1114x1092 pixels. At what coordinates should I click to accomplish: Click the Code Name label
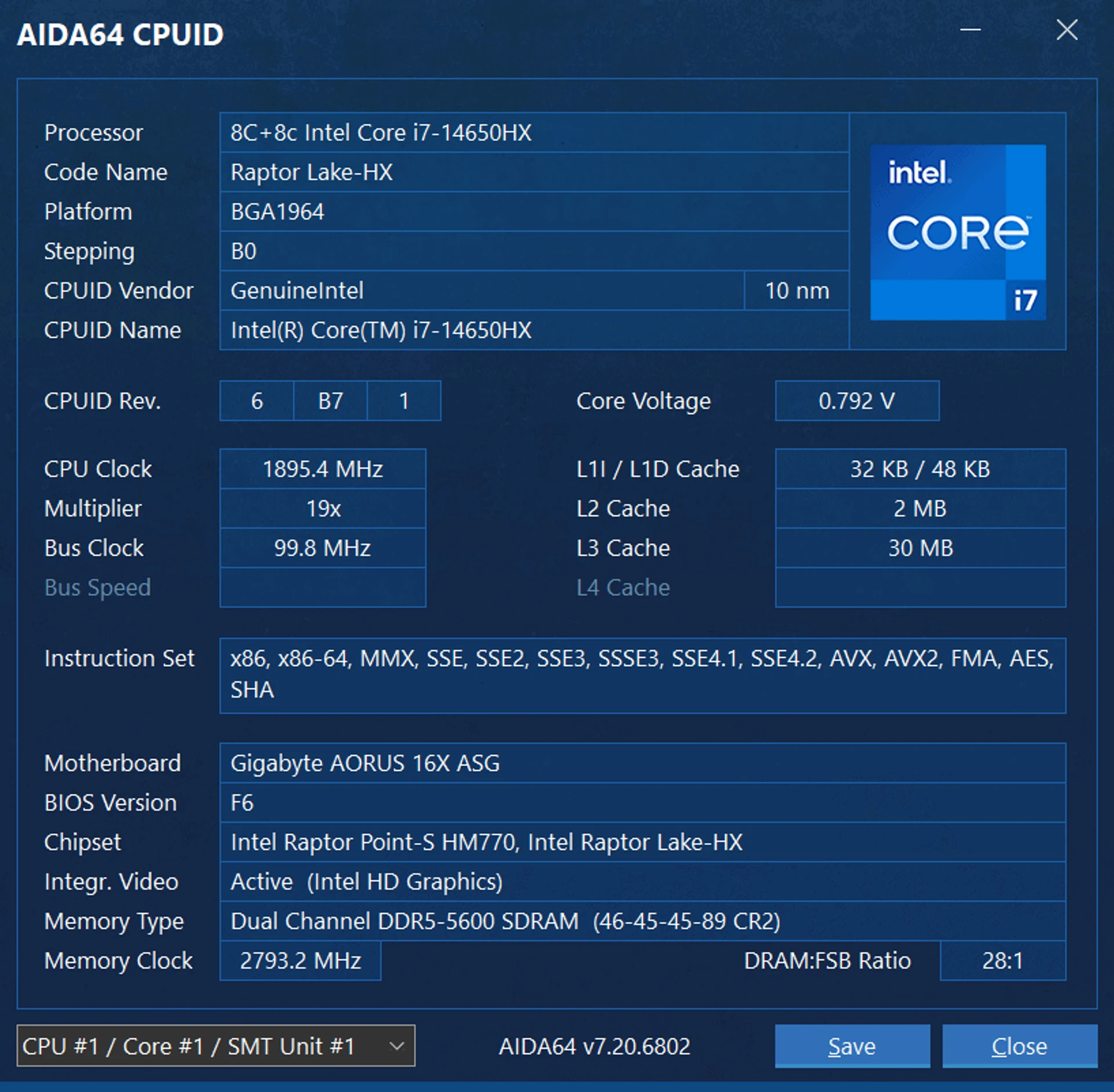pyautogui.click(x=106, y=172)
